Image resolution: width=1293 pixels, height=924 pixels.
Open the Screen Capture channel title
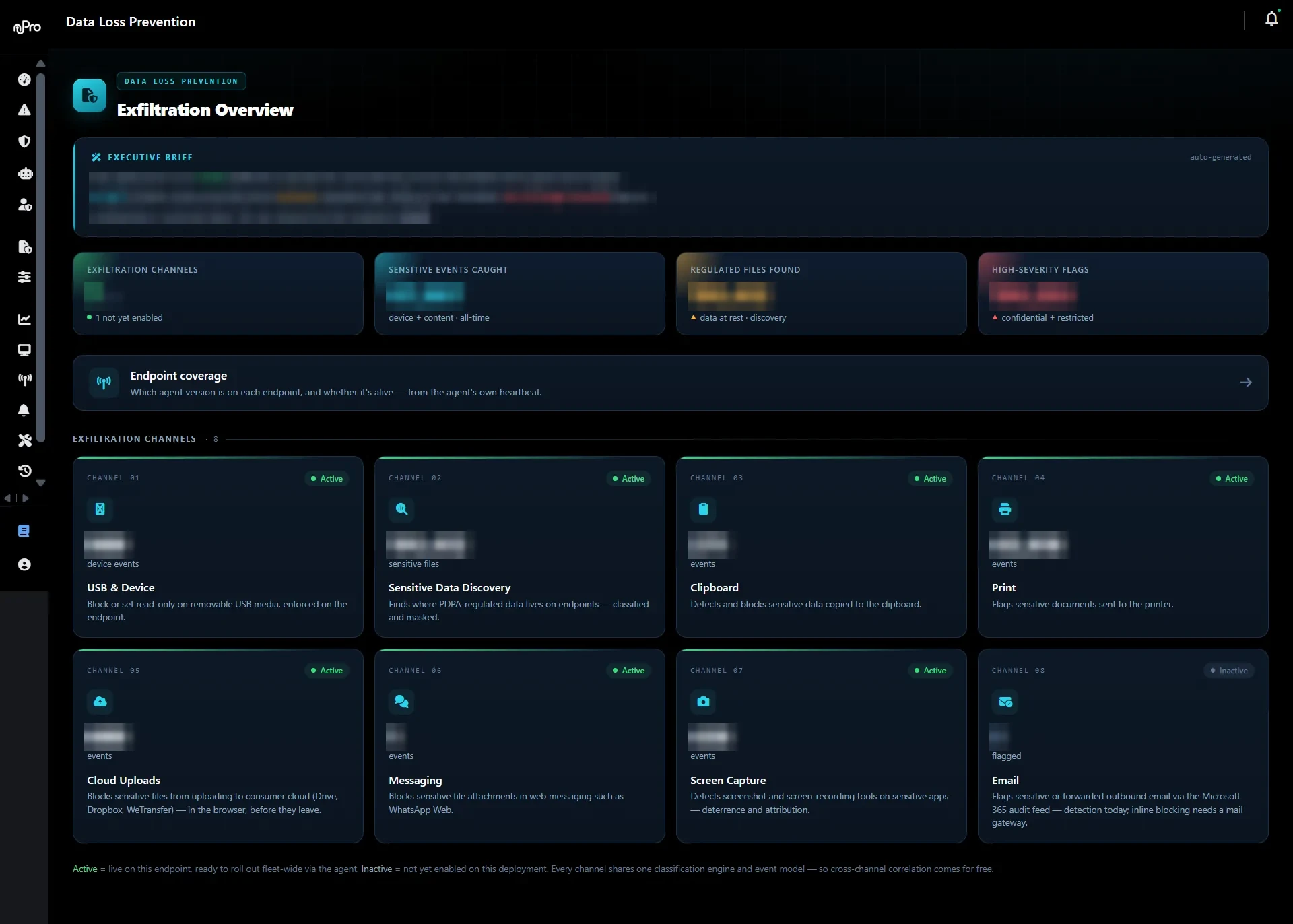(x=728, y=781)
